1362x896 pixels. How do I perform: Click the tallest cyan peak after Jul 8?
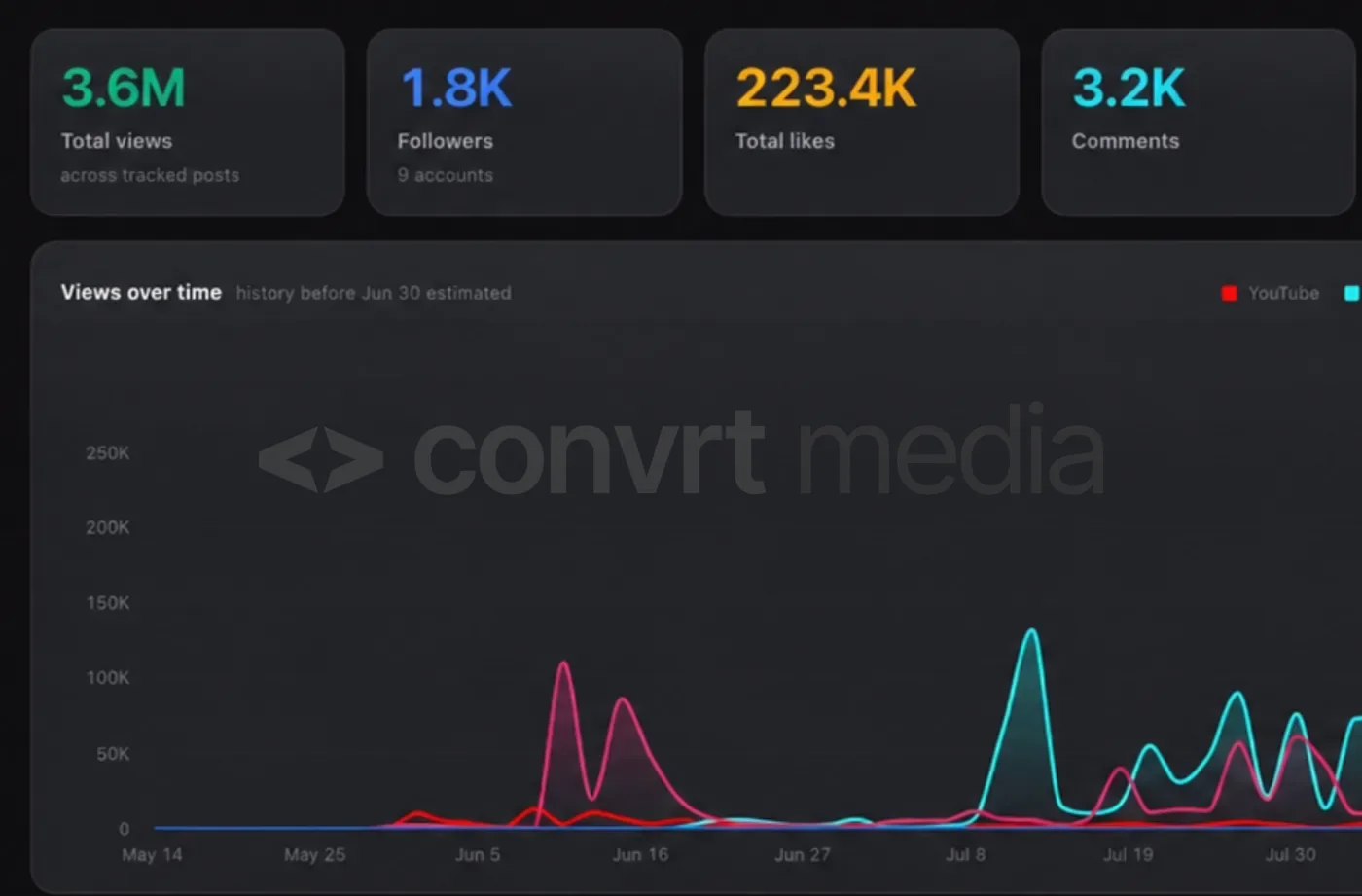1031,631
